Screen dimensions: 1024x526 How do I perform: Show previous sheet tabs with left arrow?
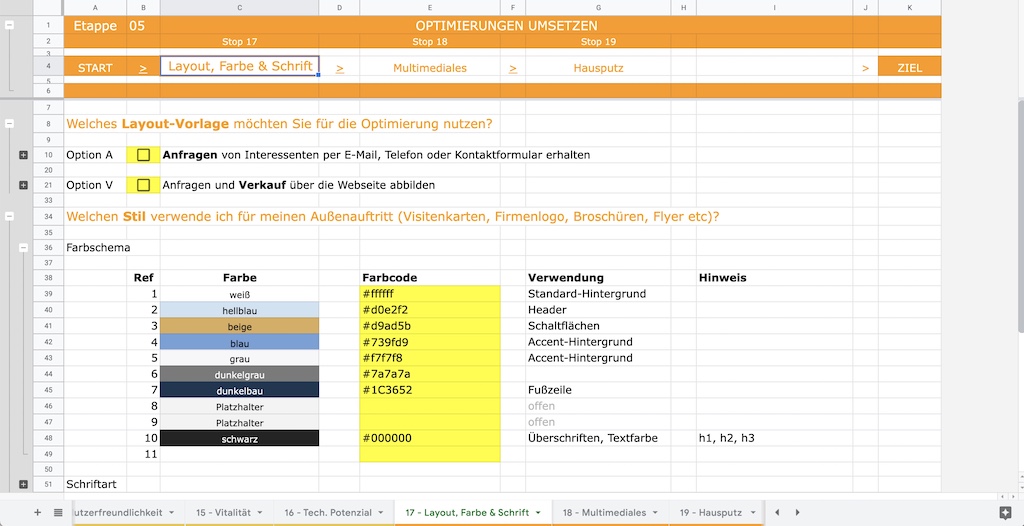coord(776,512)
